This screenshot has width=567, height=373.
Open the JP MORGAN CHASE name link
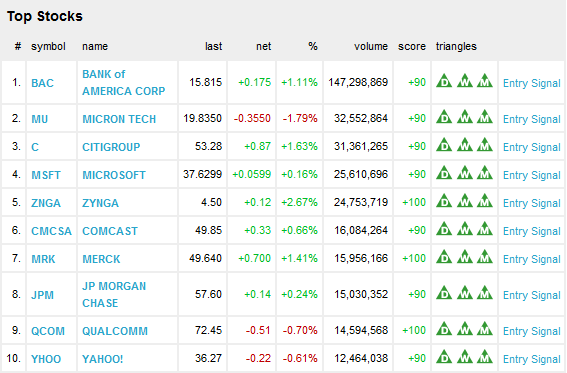click(114, 295)
